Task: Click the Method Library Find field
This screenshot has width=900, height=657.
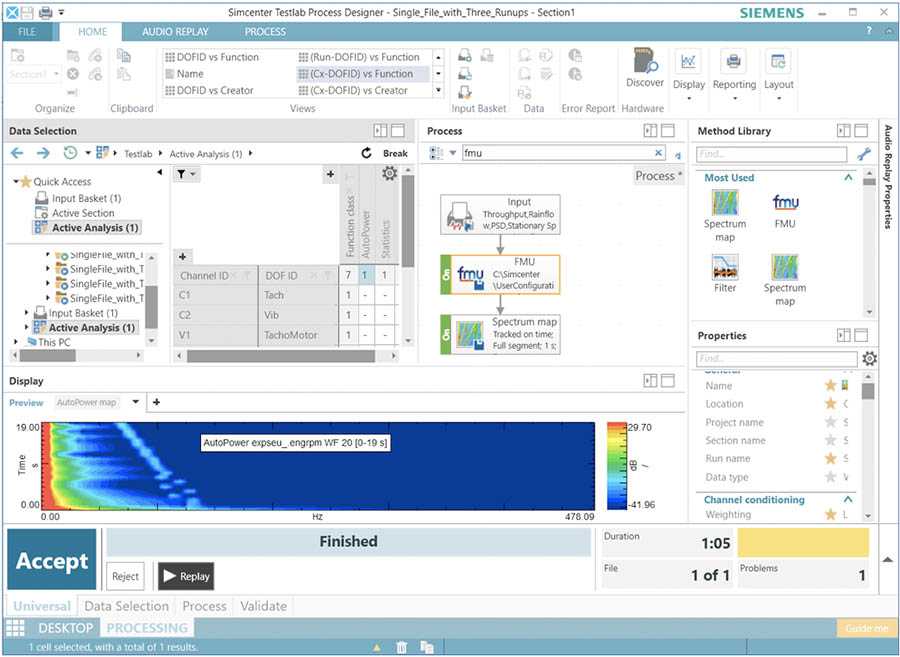Action: pyautogui.click(x=771, y=154)
